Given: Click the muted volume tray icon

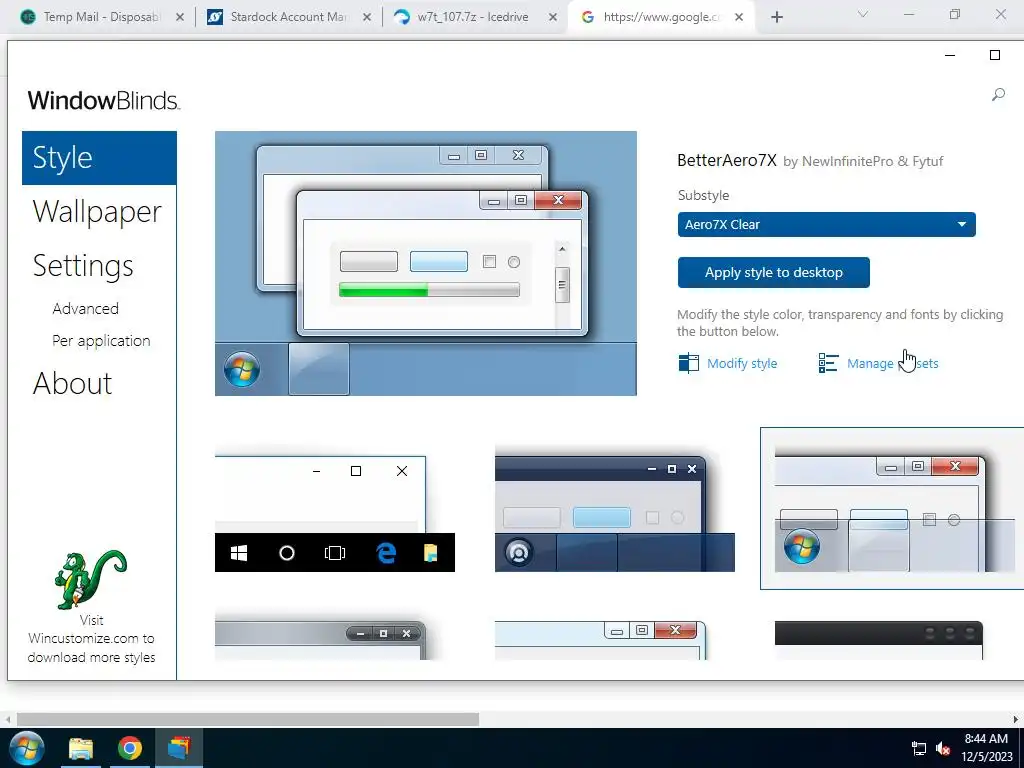Looking at the screenshot, I should click(942, 748).
